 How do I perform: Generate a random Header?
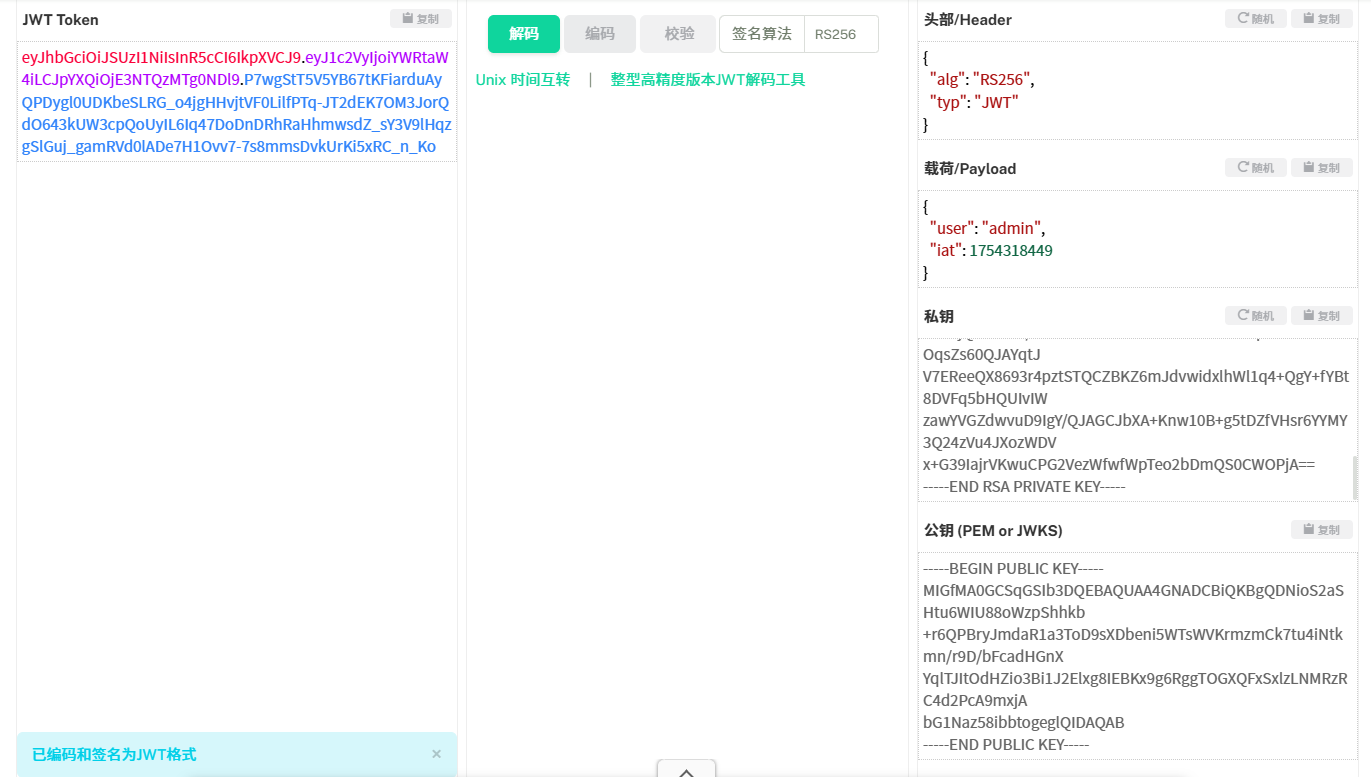coord(1255,18)
